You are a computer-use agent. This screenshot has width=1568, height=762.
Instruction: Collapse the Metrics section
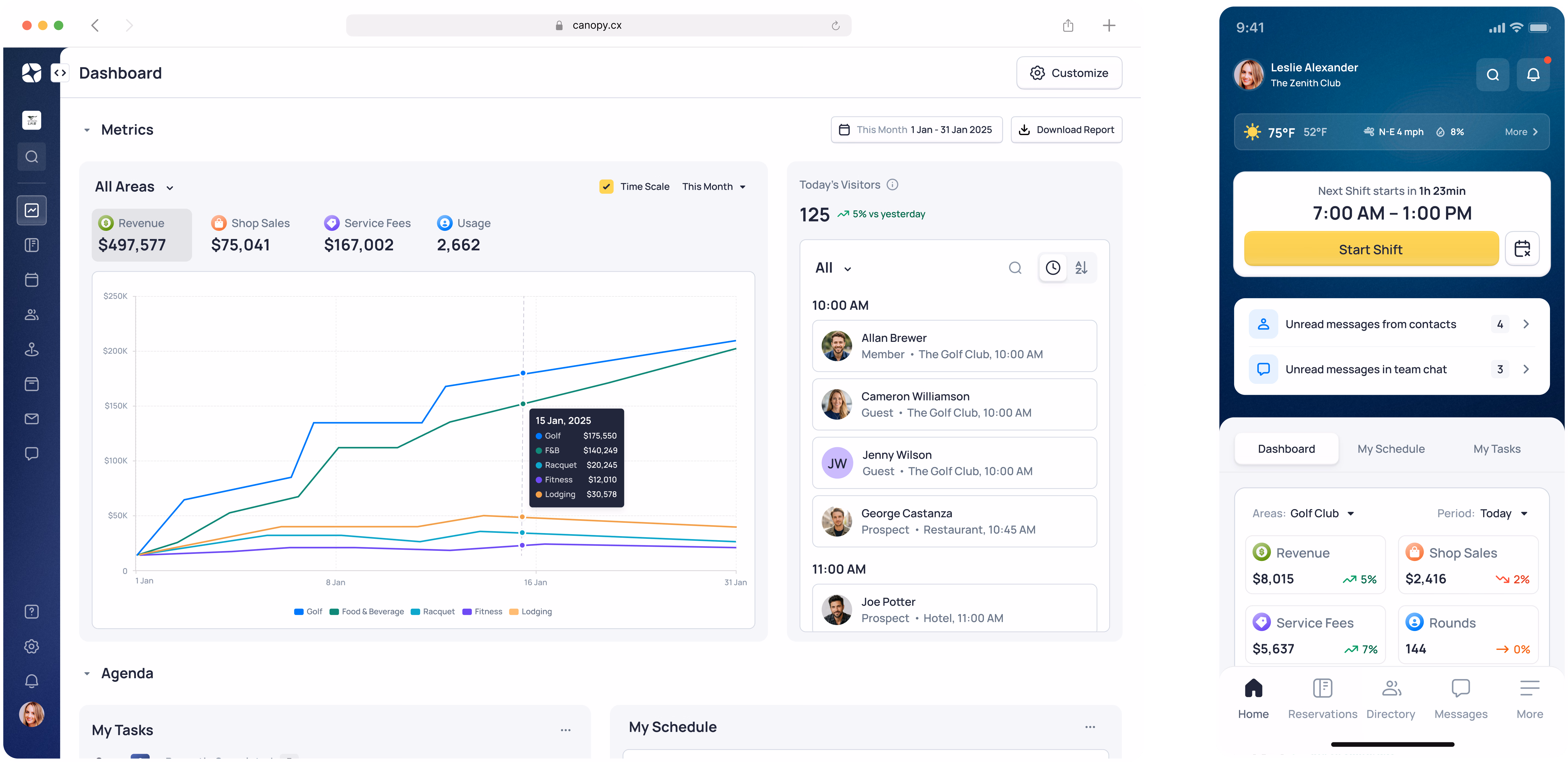pos(86,130)
